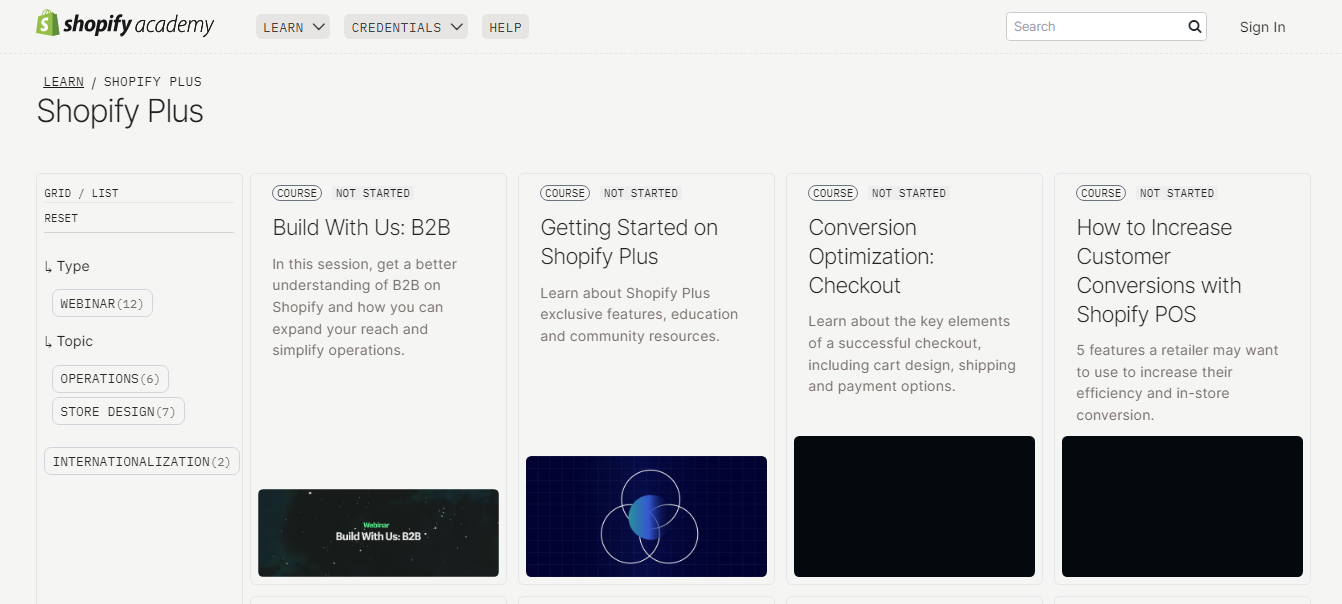Open Build With Us: B2B course title

[x=361, y=228]
